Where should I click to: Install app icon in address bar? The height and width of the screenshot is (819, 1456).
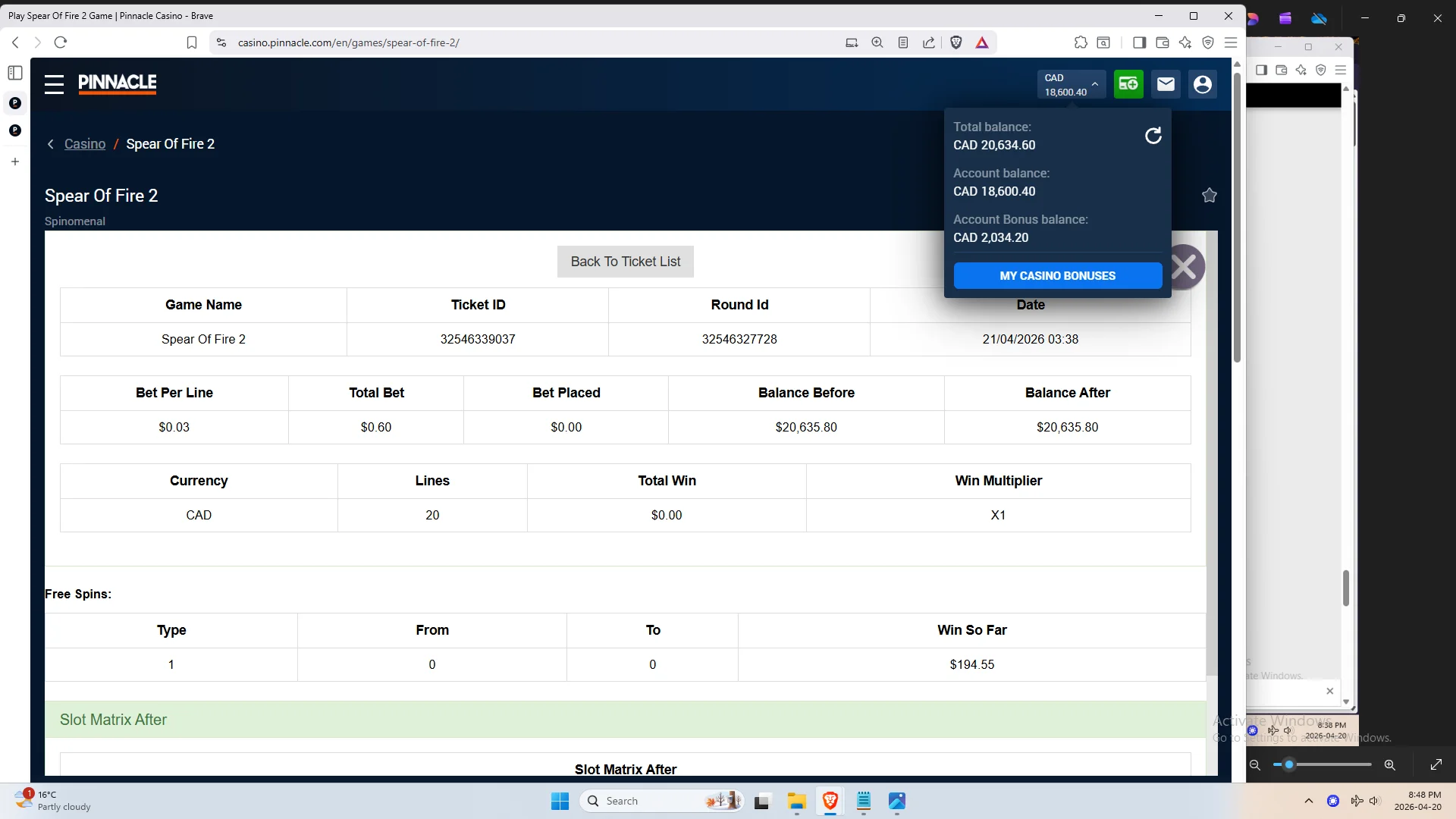coord(852,42)
